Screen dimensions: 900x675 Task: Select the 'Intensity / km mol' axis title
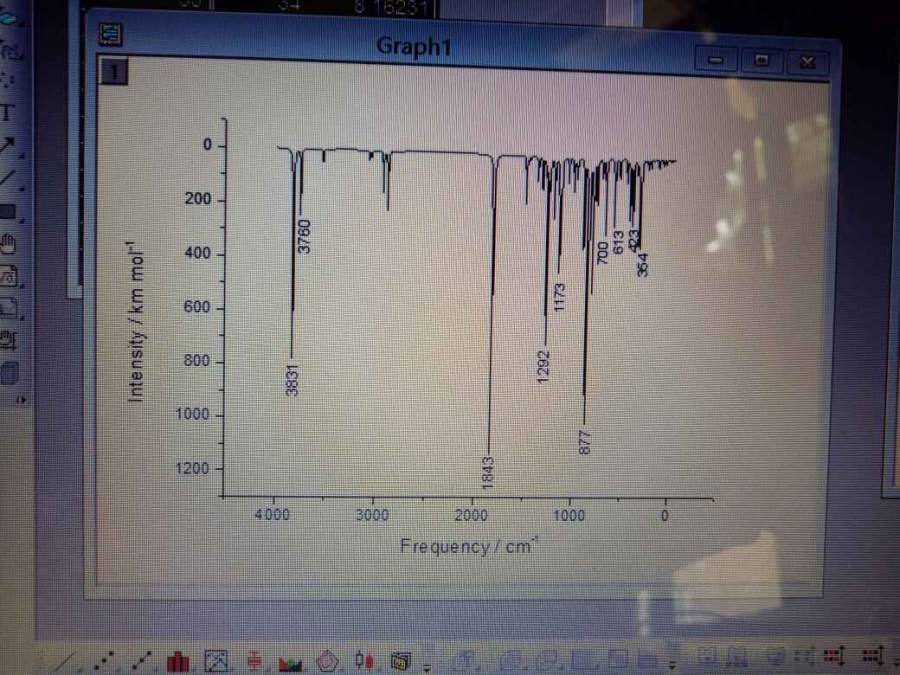pos(134,321)
